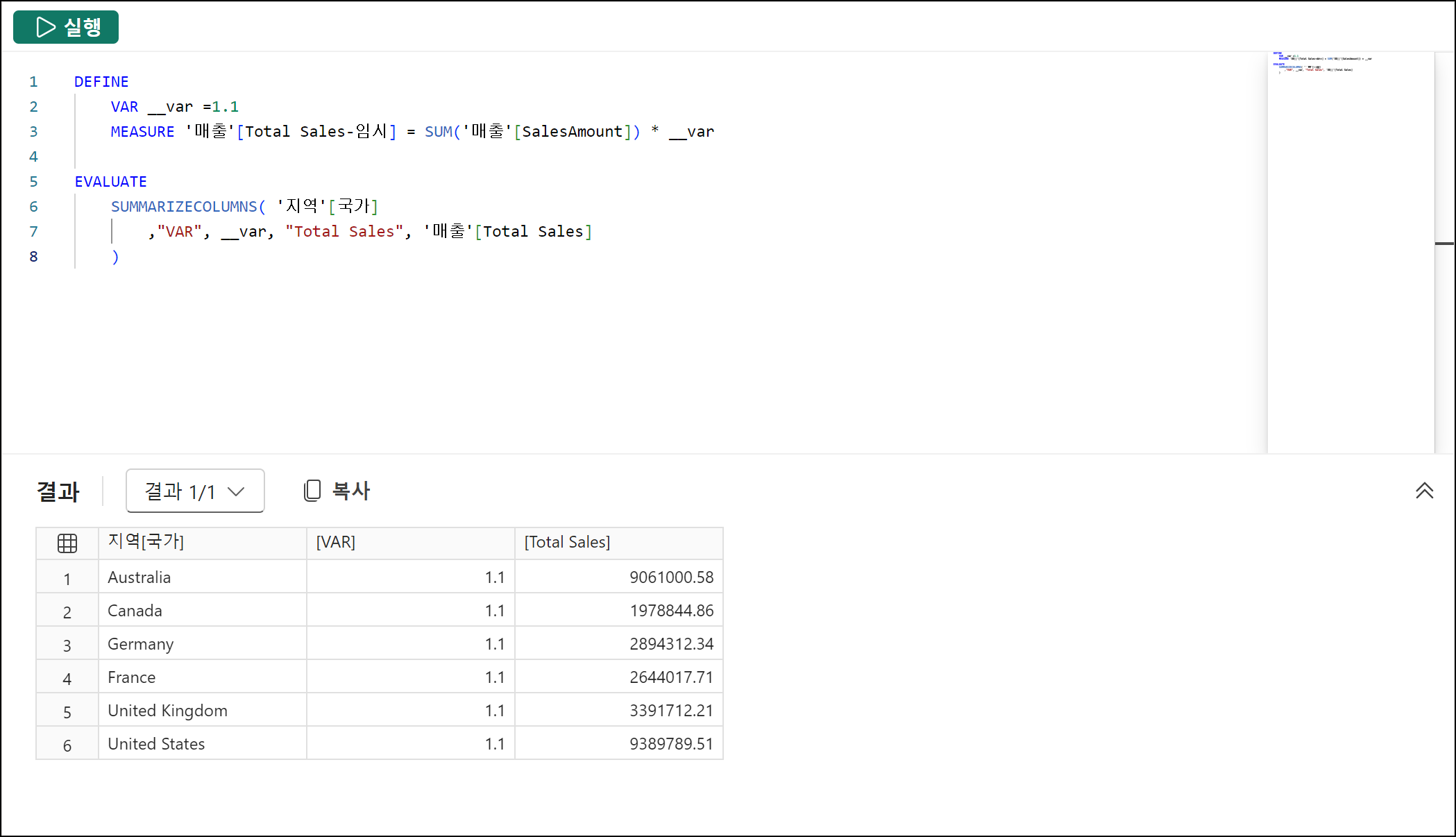Click the copy (복사) clipboard icon
Viewport: 1456px width, 837px height.
(x=312, y=491)
